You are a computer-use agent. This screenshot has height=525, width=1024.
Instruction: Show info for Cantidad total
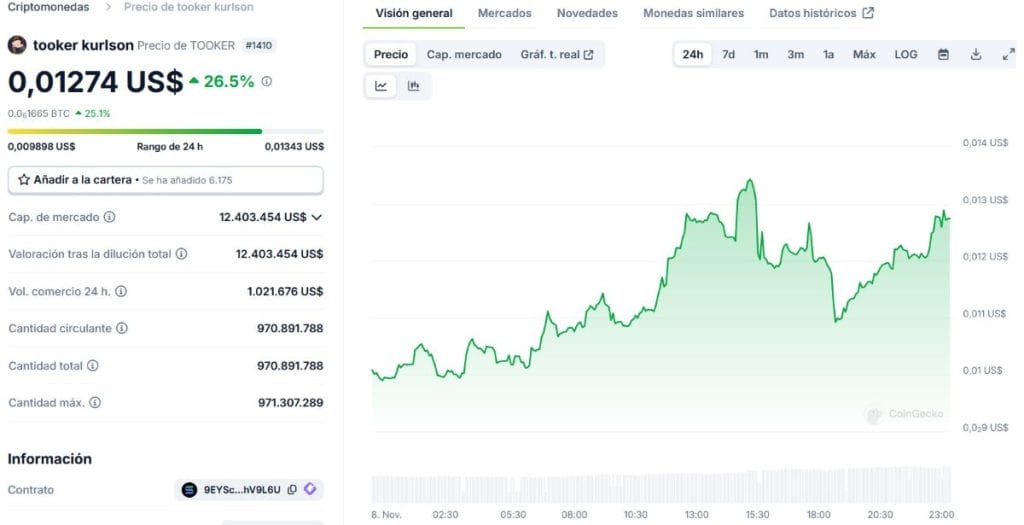(93, 366)
